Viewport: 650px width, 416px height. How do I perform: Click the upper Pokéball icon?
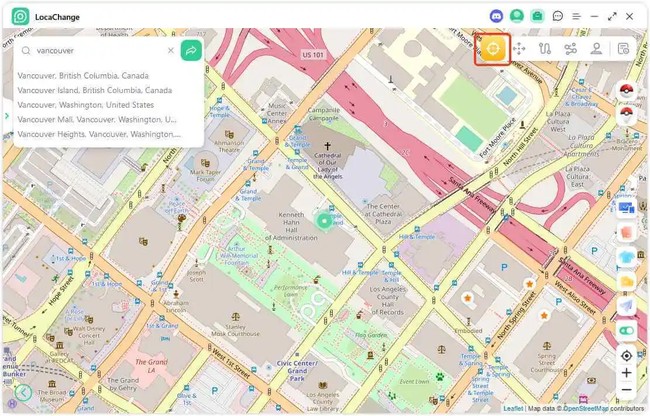pyautogui.click(x=626, y=90)
